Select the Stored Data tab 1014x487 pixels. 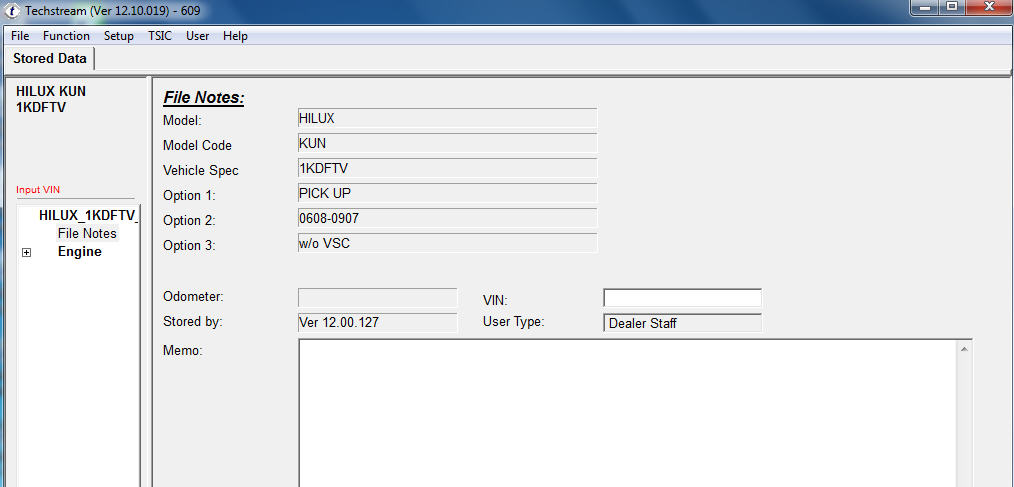coord(50,58)
